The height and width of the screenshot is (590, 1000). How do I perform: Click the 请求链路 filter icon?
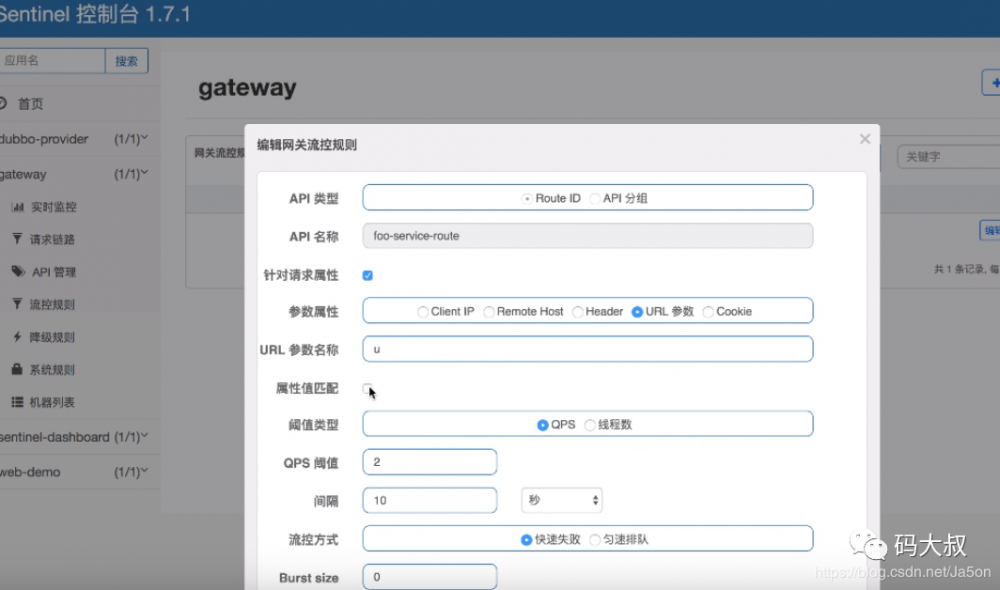point(17,239)
